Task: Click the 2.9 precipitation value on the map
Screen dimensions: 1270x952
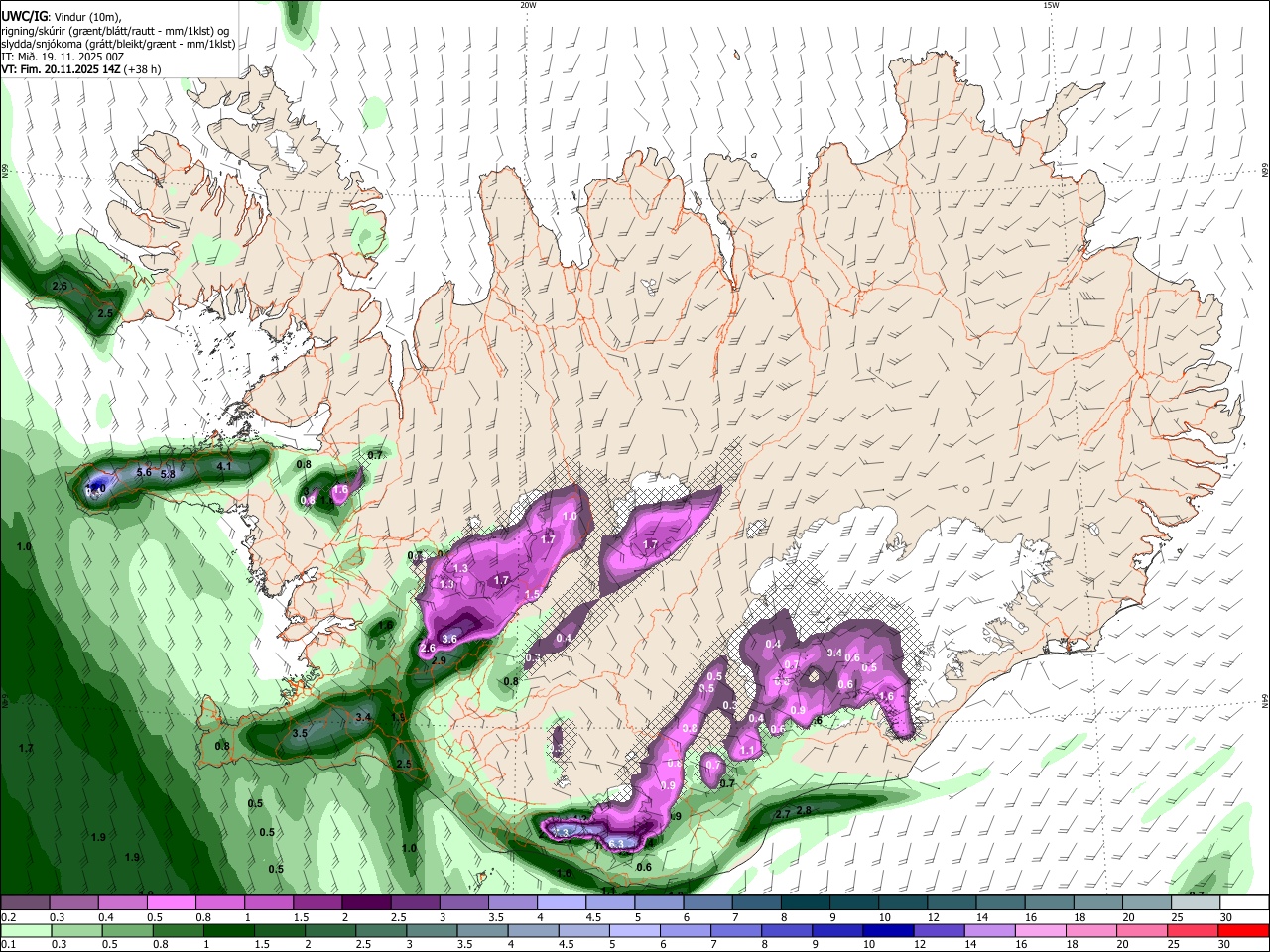Action: (x=440, y=659)
